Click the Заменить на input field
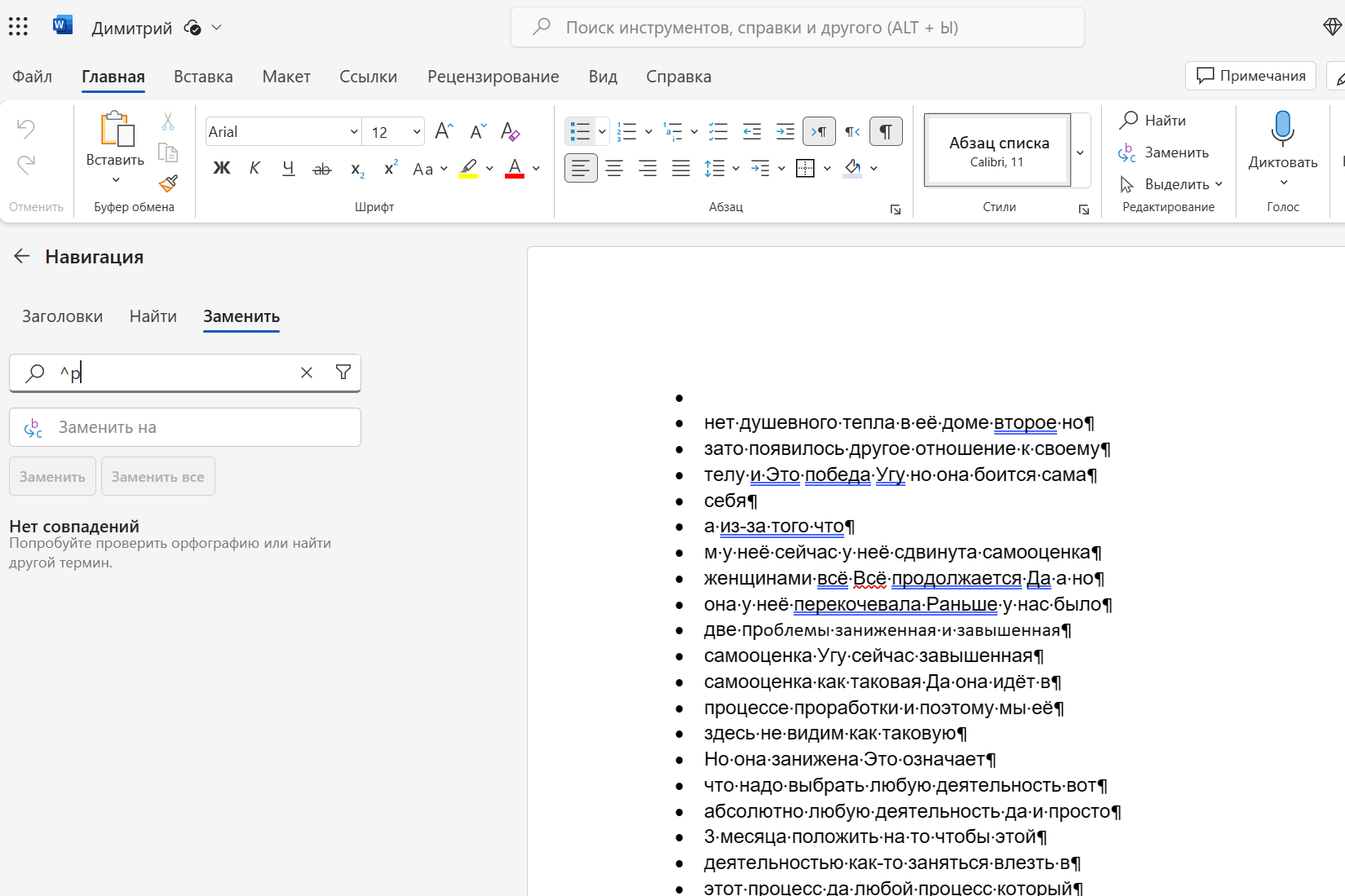 click(x=185, y=427)
